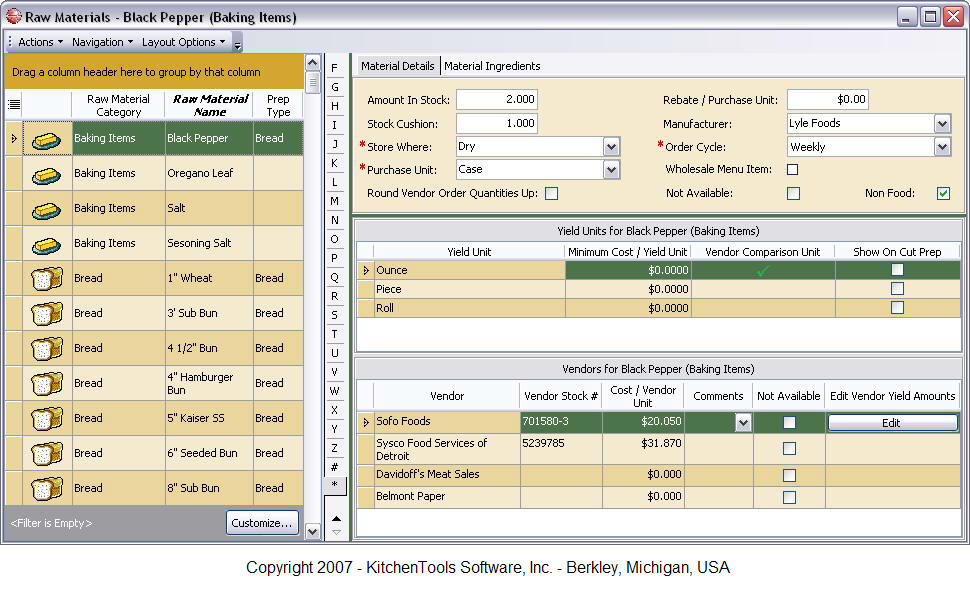Click the bread icon beside 8" Sub Bun
This screenshot has width=970, height=594.
[x=46, y=489]
